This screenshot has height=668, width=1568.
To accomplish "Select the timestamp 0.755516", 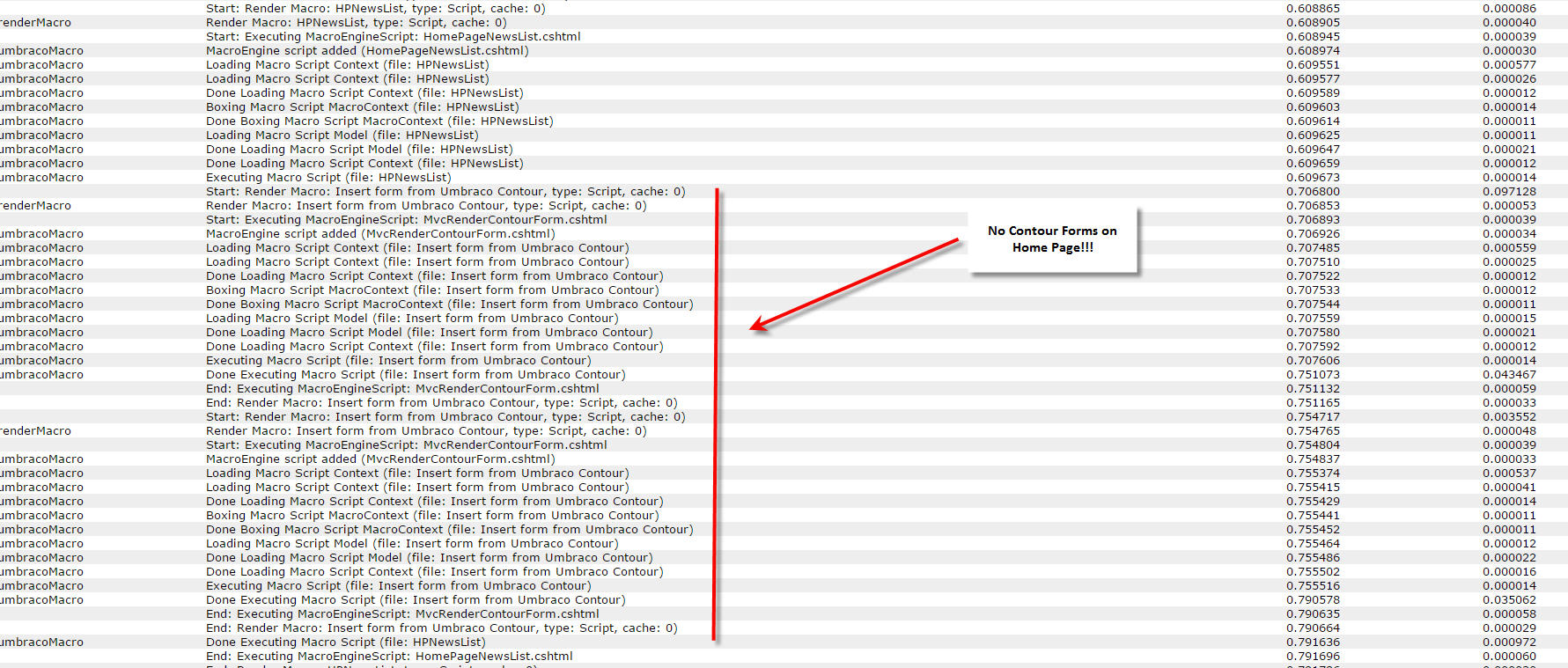I will pos(1313,586).
